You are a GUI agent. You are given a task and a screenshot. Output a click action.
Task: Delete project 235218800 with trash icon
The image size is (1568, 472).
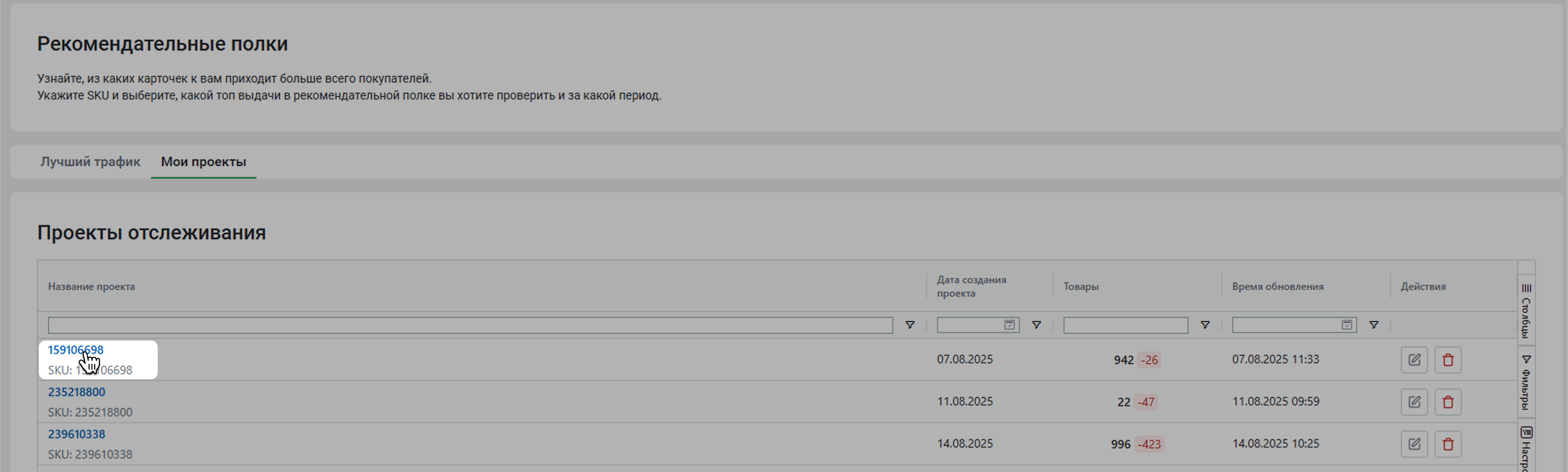[1447, 402]
